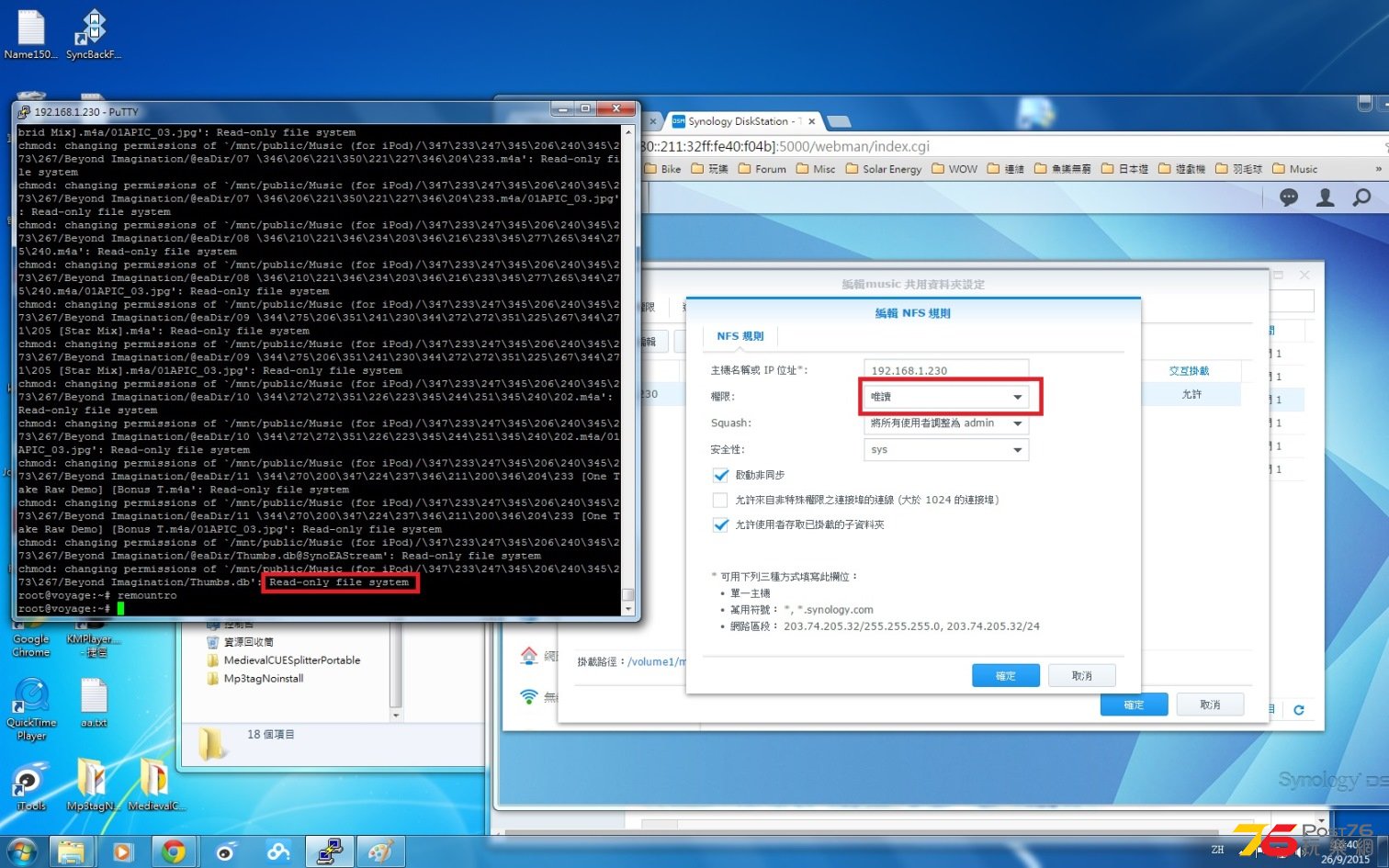This screenshot has height=868, width=1389.
Task: Open Misc bookmarks folder
Action: [x=816, y=169]
